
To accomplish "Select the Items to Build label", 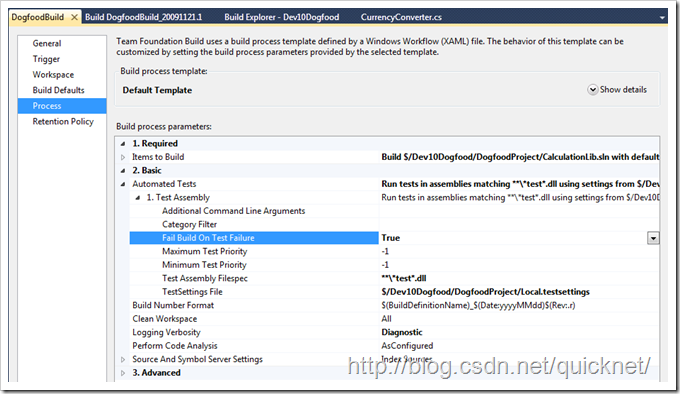I will (x=158, y=157).
